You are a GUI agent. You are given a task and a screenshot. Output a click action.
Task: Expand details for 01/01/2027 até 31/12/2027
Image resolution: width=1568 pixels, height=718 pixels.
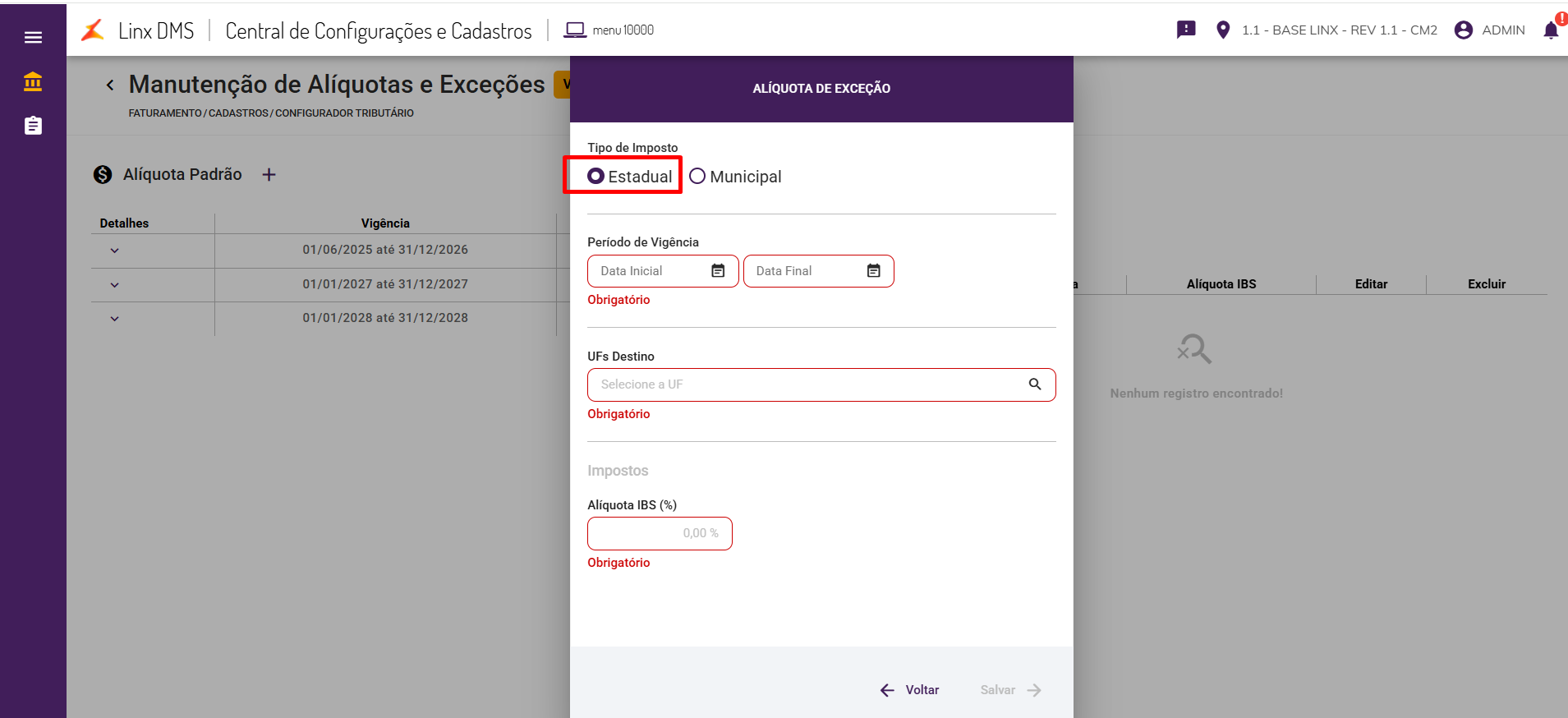115,285
